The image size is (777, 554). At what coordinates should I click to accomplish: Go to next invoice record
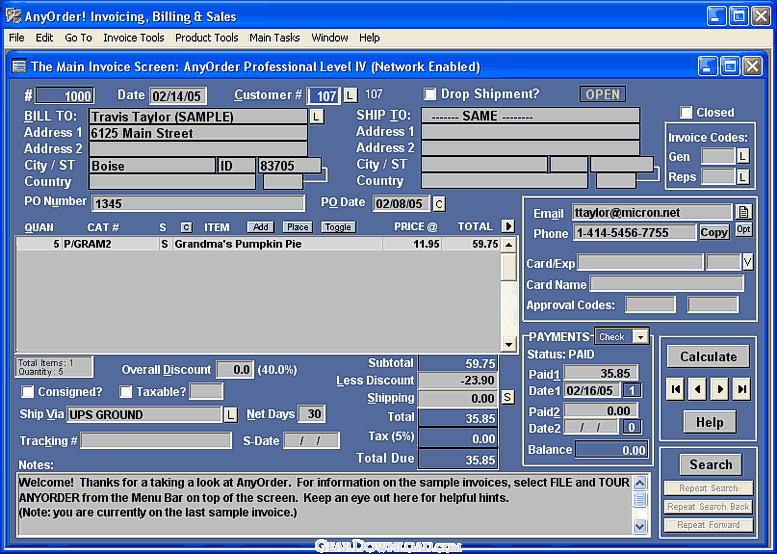point(720,389)
